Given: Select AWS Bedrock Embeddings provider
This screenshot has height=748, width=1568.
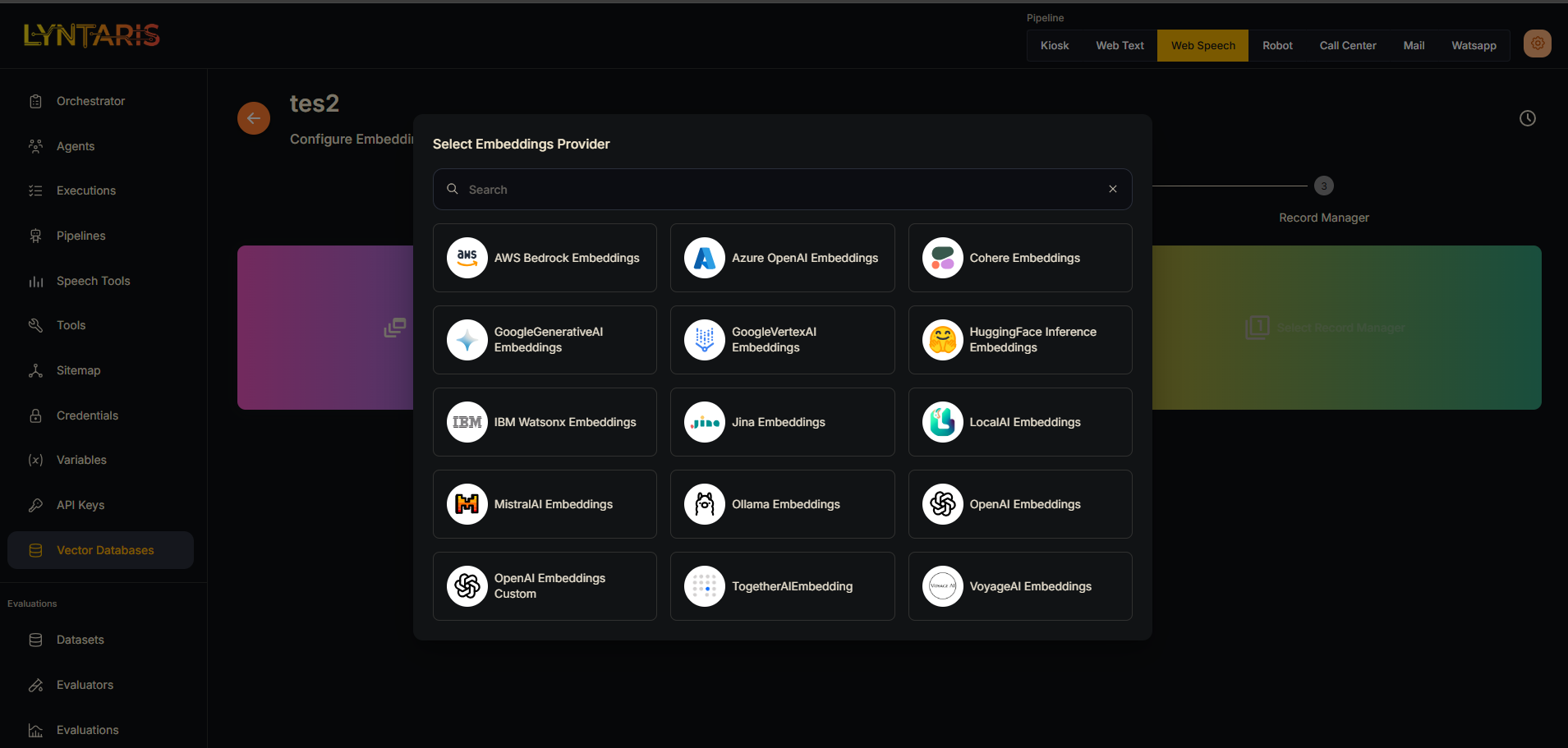Looking at the screenshot, I should (545, 258).
